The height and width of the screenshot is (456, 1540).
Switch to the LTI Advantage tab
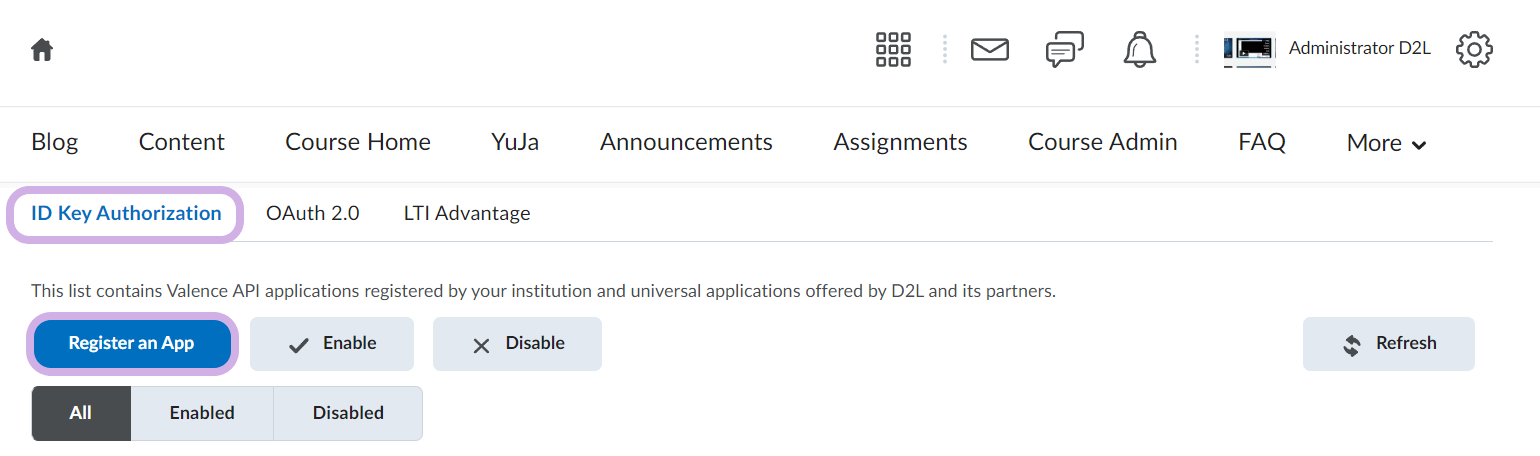pos(467,213)
